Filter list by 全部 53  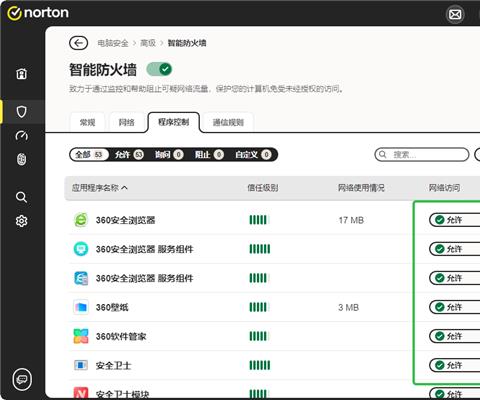pyautogui.click(x=89, y=154)
